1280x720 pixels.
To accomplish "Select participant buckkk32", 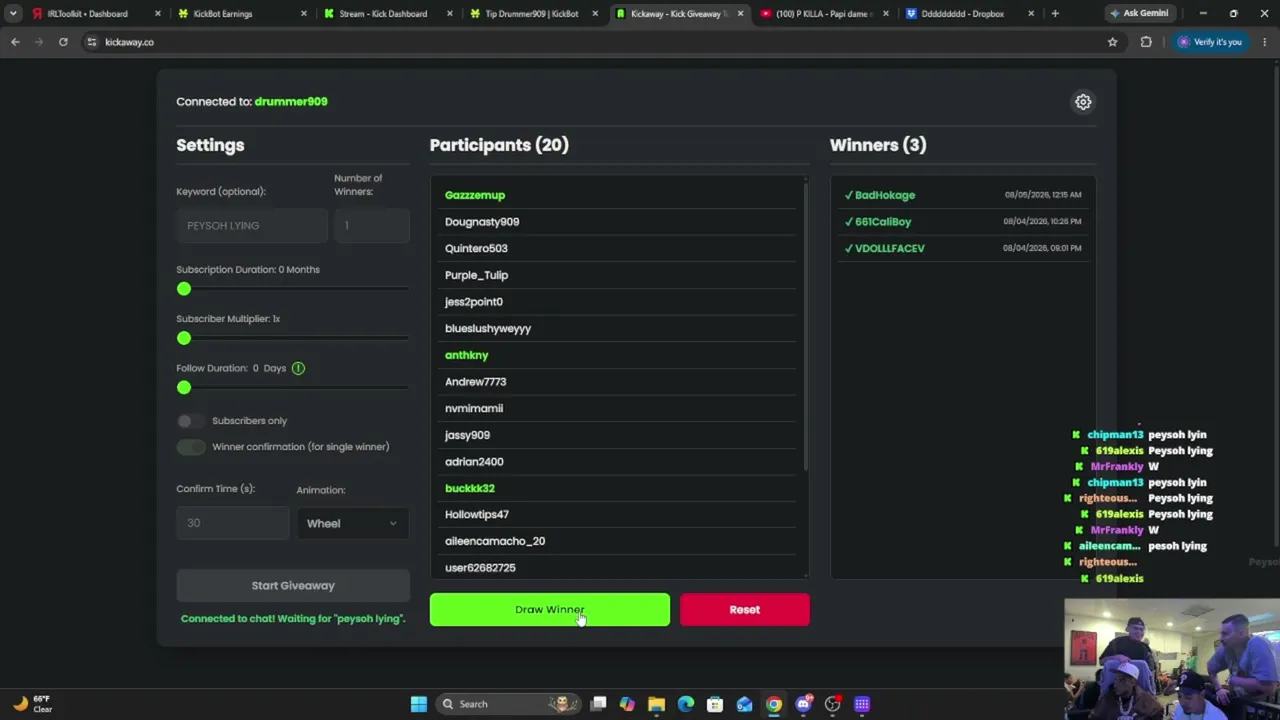I will click(470, 488).
